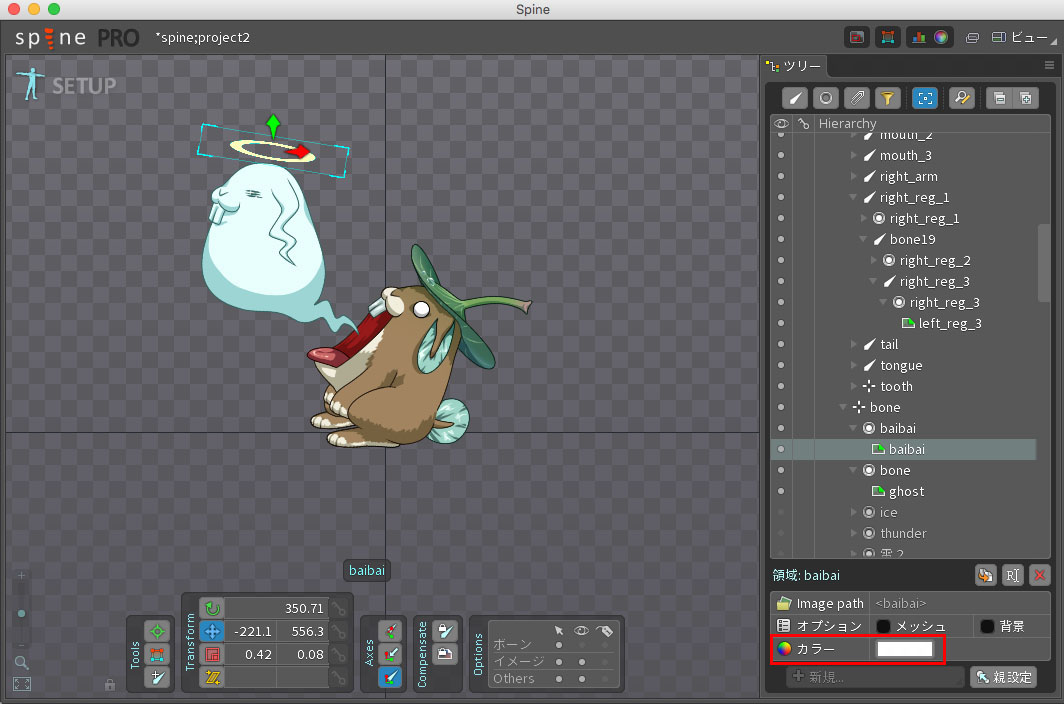1064x704 pixels.
Task: Toggle visibility dot for mouth_3
Action: [x=781, y=155]
